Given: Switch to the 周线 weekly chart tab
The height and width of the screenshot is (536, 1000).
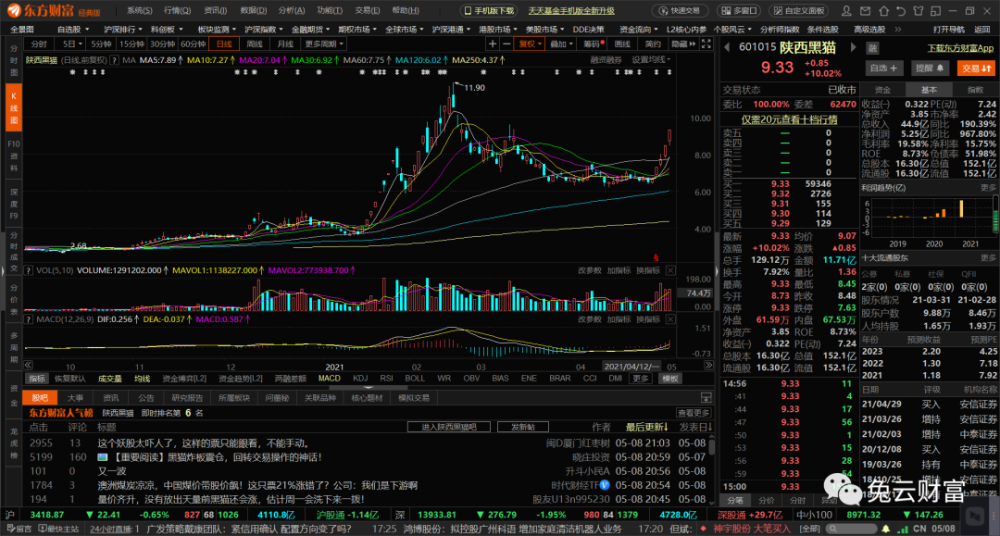Looking at the screenshot, I should click(x=255, y=45).
